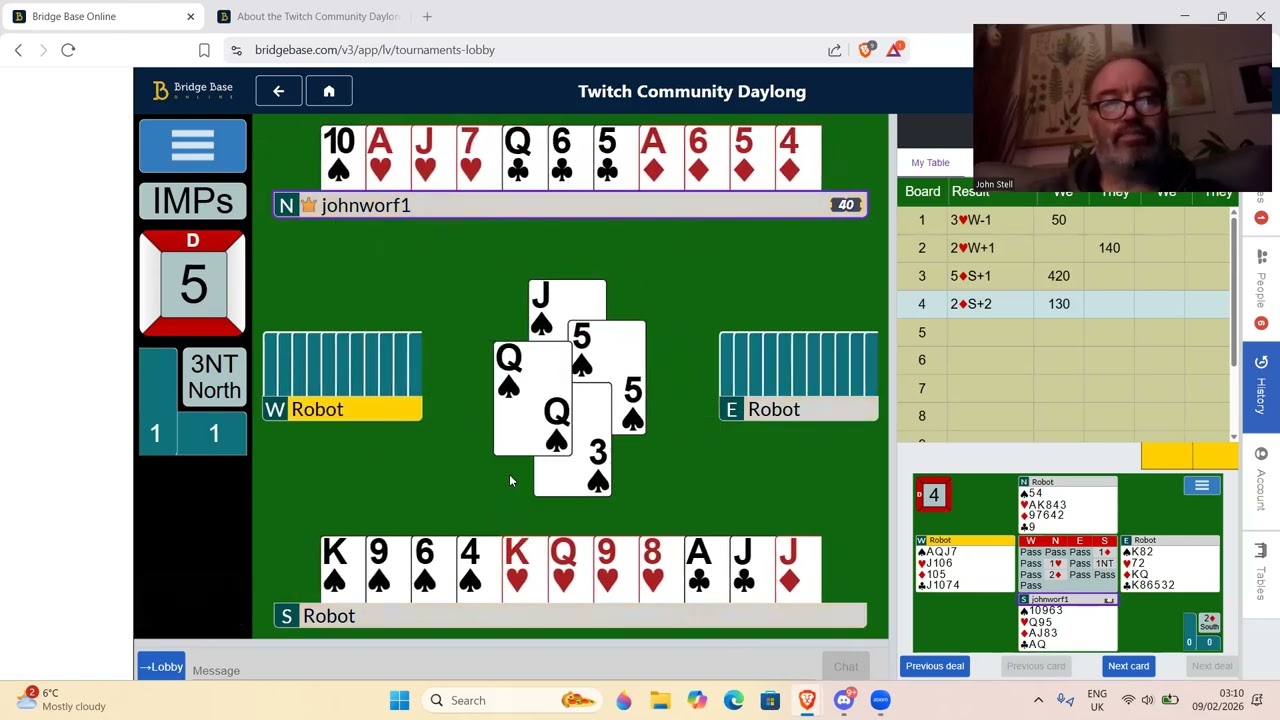Return to Lobby via the chat bar button
Screen dimensions: 1280x720
161,667
